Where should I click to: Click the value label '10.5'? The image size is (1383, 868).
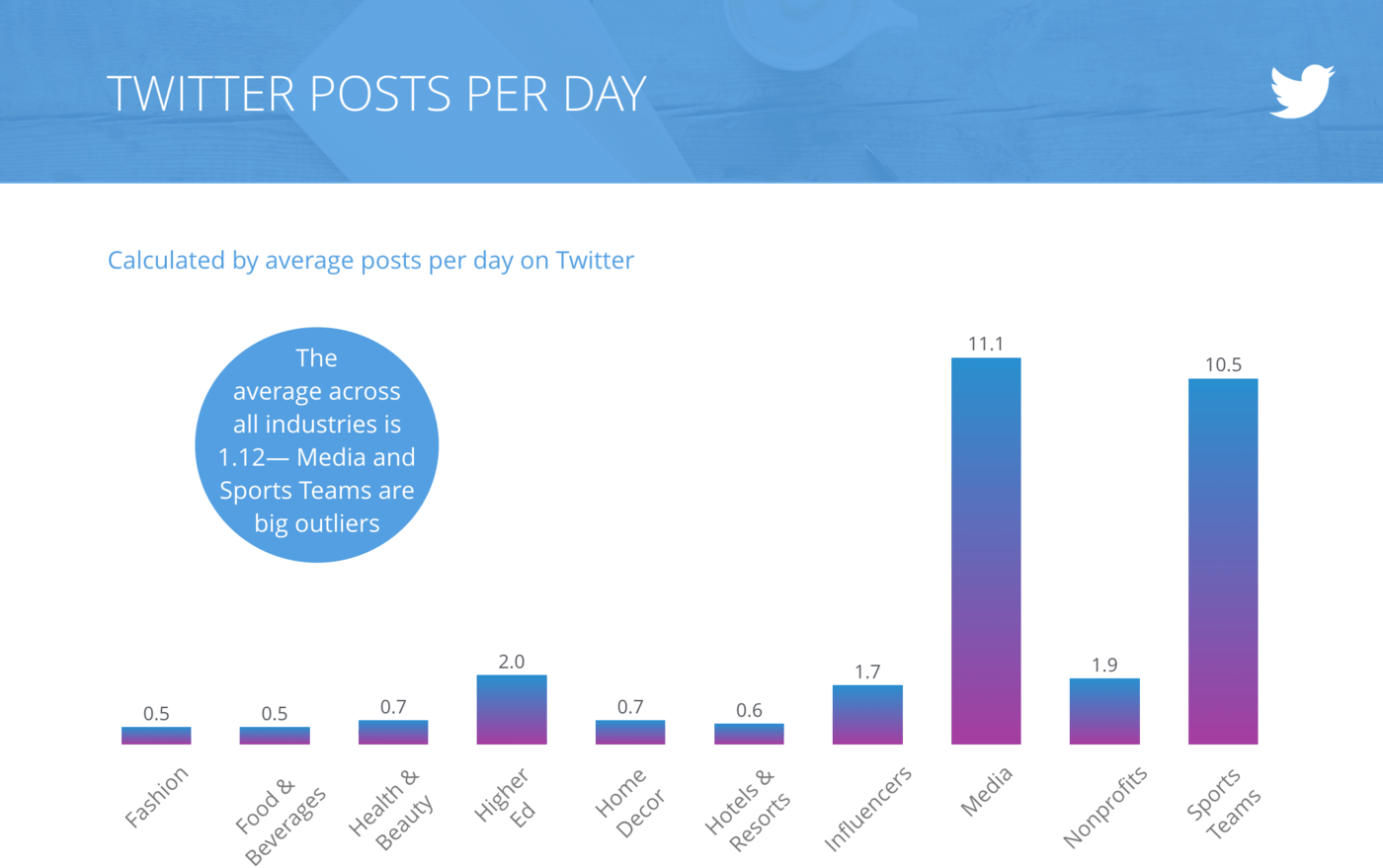[x=1223, y=364]
